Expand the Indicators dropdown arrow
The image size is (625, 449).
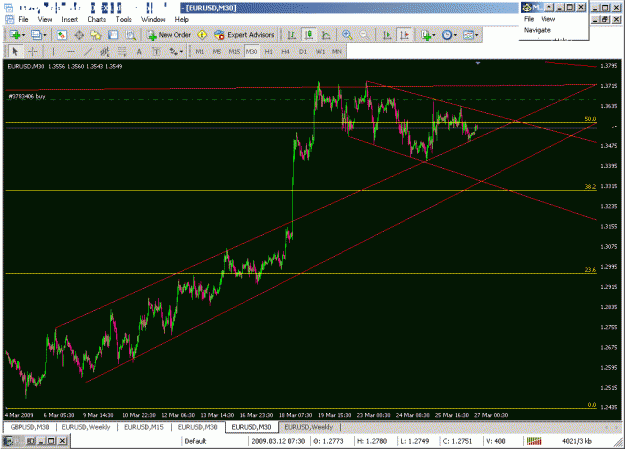(x=434, y=35)
